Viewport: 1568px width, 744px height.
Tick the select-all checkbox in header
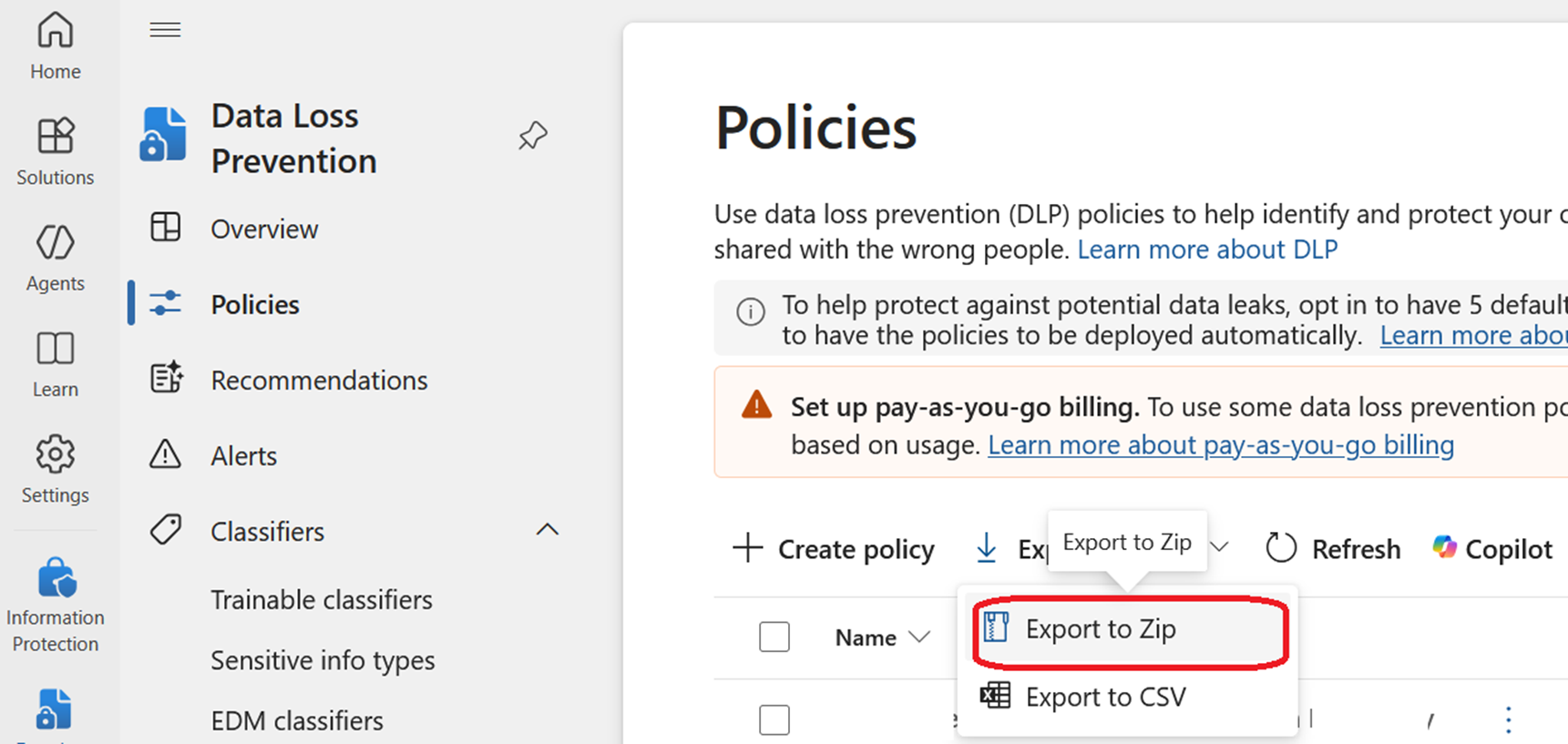pyautogui.click(x=774, y=637)
